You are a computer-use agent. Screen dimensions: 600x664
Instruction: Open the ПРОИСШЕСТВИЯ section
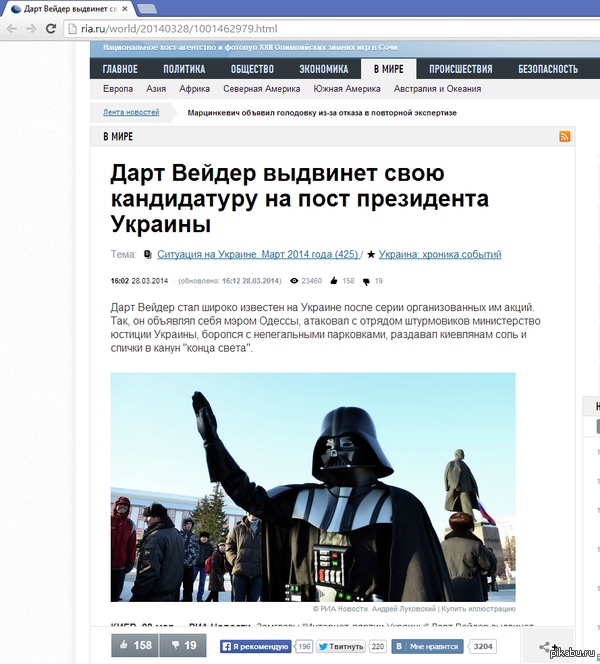[461, 69]
